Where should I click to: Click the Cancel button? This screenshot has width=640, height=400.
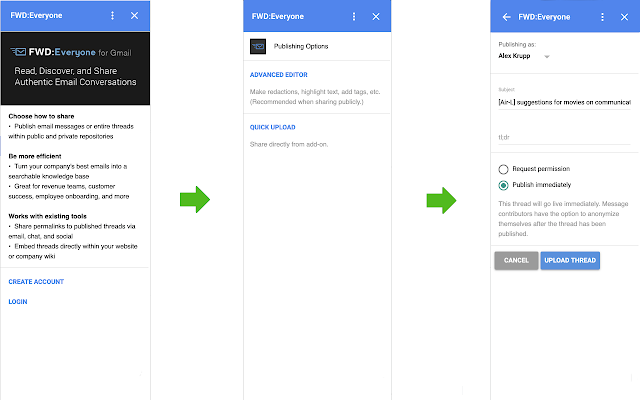[x=516, y=260]
